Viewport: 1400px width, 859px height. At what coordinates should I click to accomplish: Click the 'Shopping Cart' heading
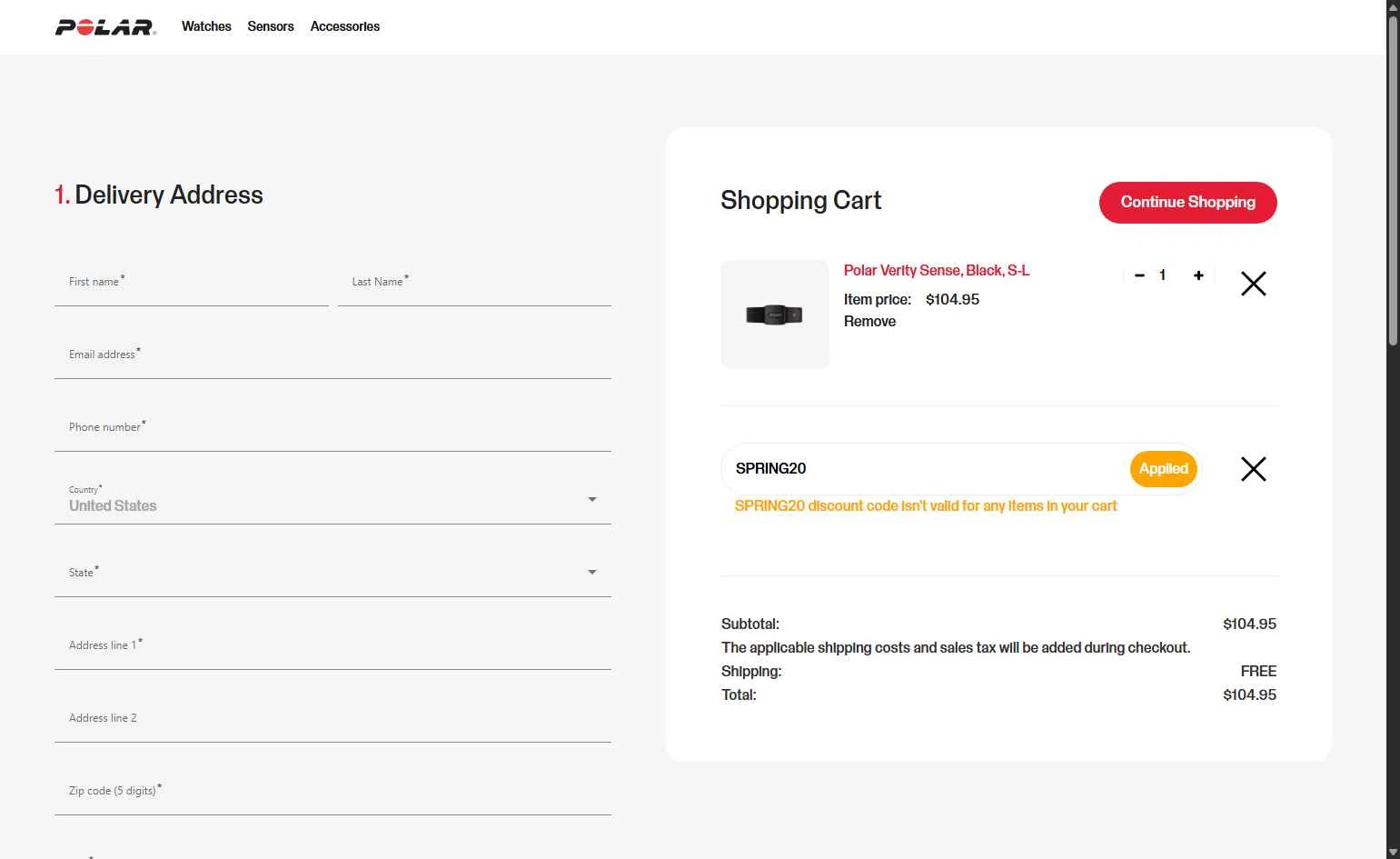click(801, 201)
